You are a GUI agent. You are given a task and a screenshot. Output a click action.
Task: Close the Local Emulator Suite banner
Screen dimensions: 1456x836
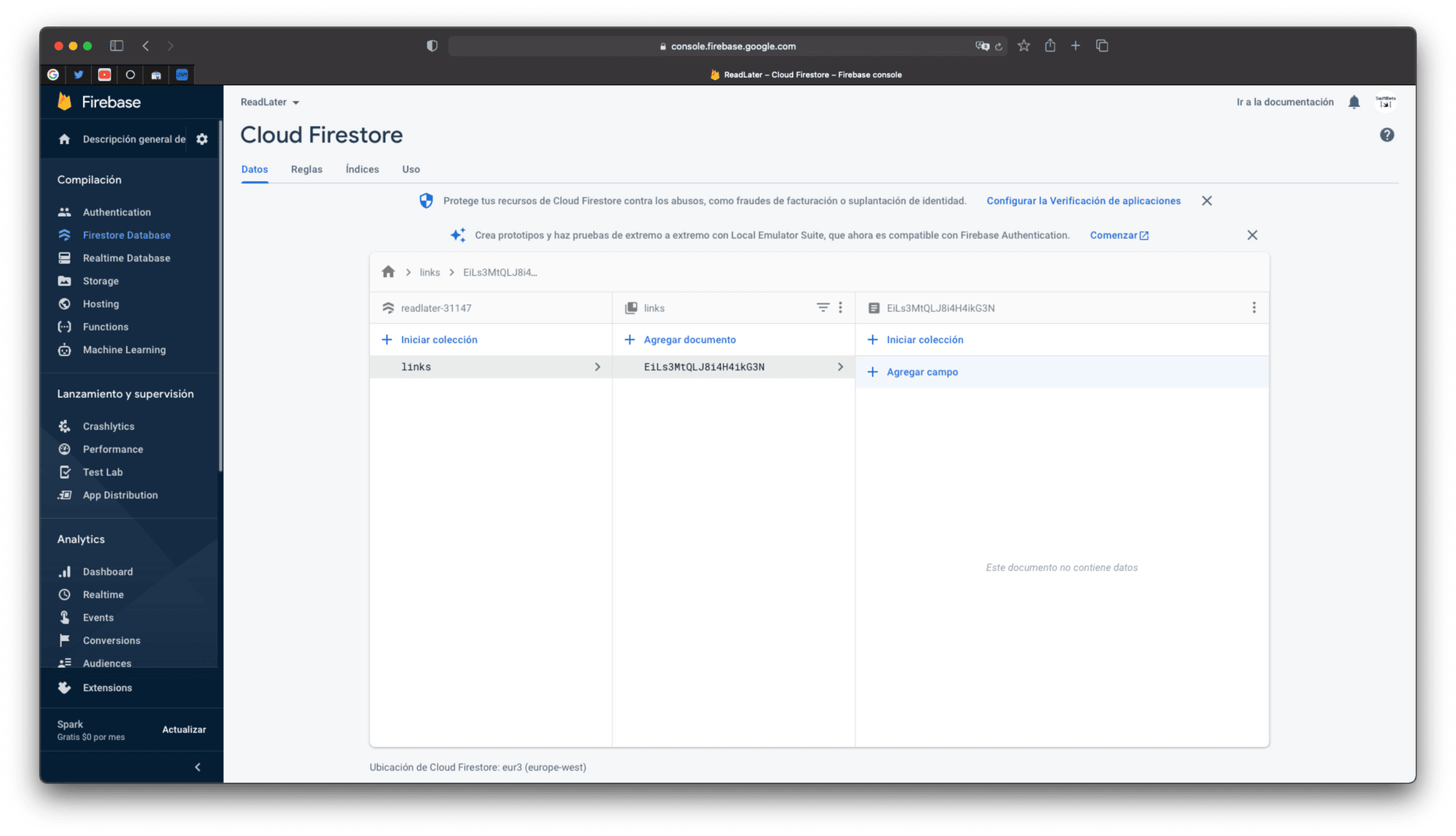click(x=1252, y=235)
